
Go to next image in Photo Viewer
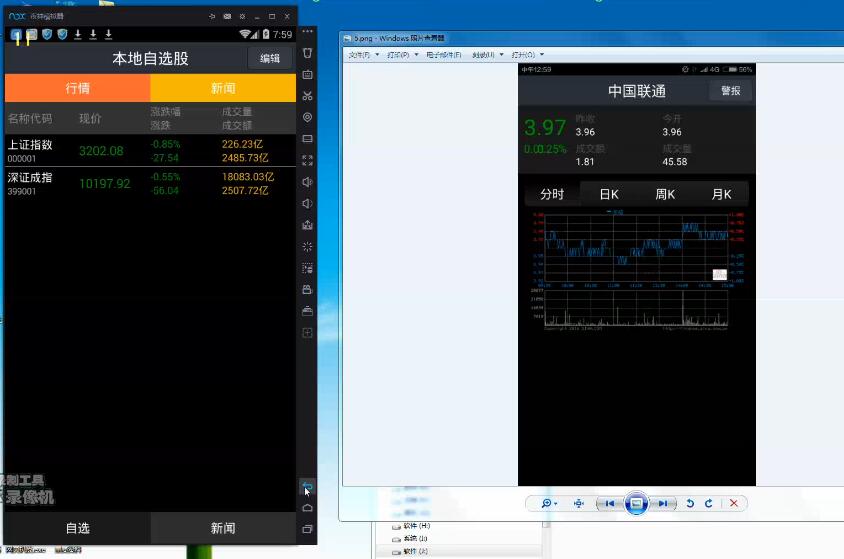(663, 503)
